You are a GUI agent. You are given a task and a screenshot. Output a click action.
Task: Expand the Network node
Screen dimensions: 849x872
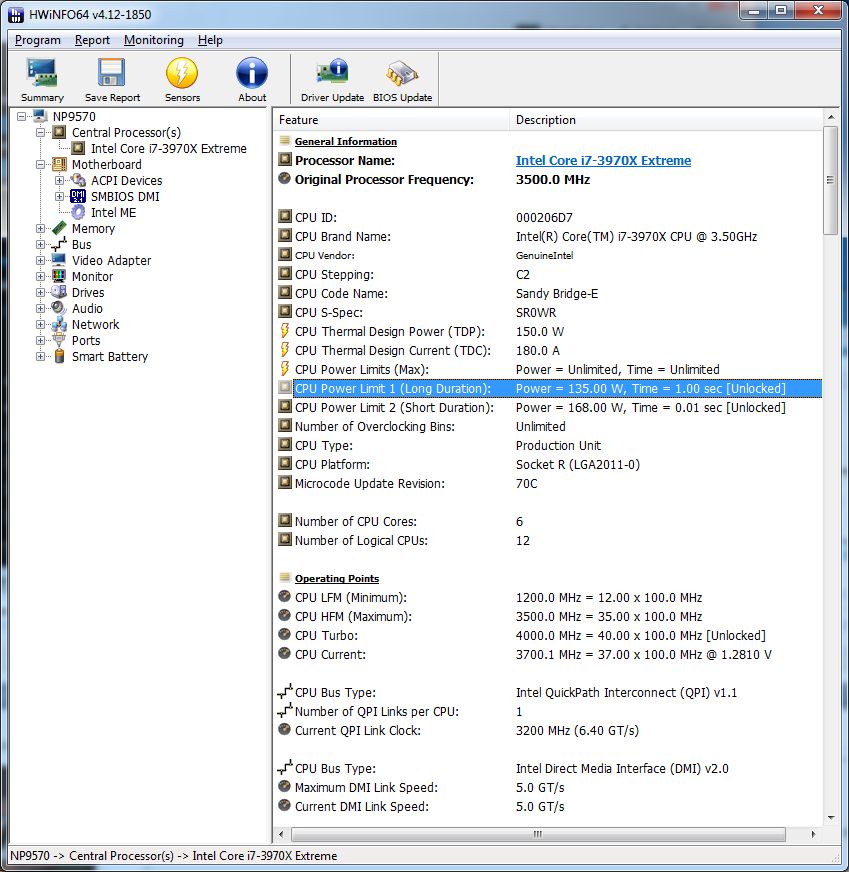coord(41,324)
